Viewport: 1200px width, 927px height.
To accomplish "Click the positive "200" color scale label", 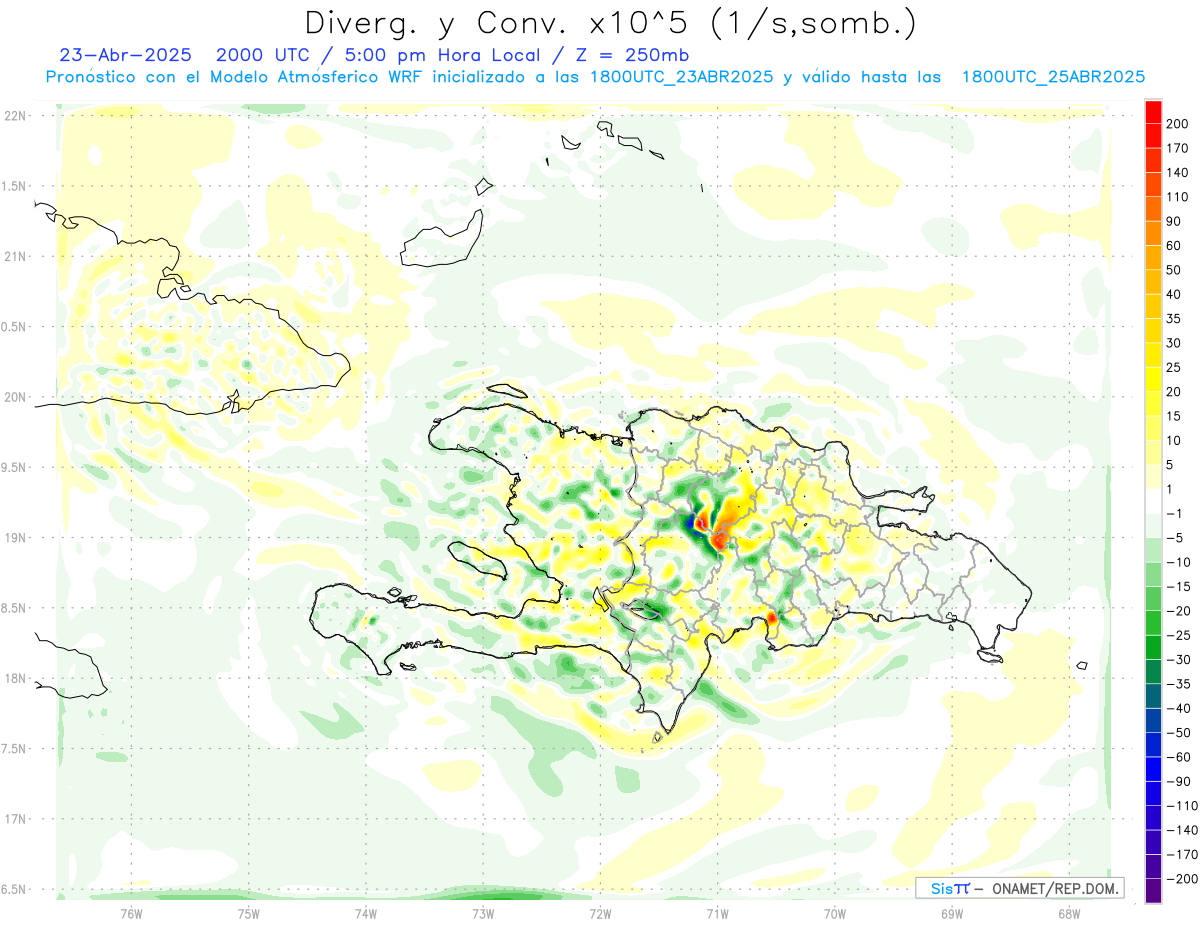I will tap(1177, 124).
